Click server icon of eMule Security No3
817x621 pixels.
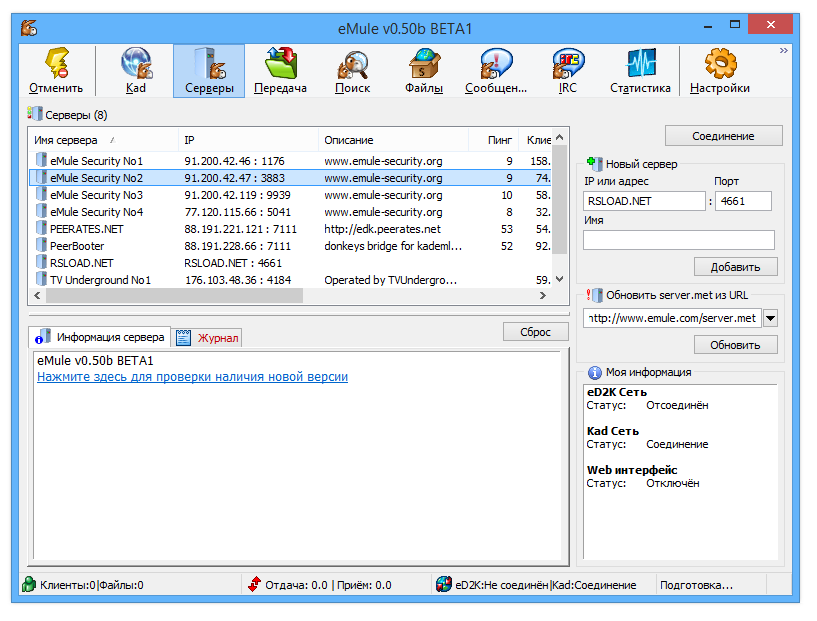pos(41,194)
